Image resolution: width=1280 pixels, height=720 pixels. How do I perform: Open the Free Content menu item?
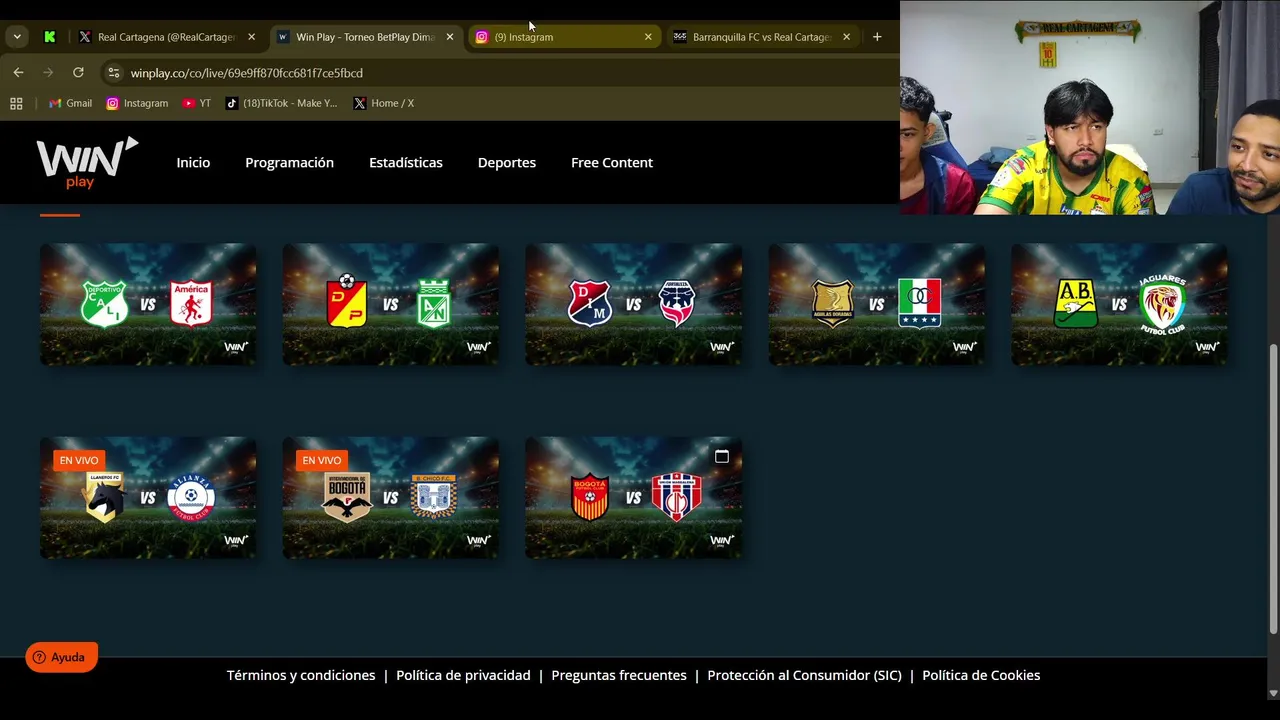(x=612, y=162)
